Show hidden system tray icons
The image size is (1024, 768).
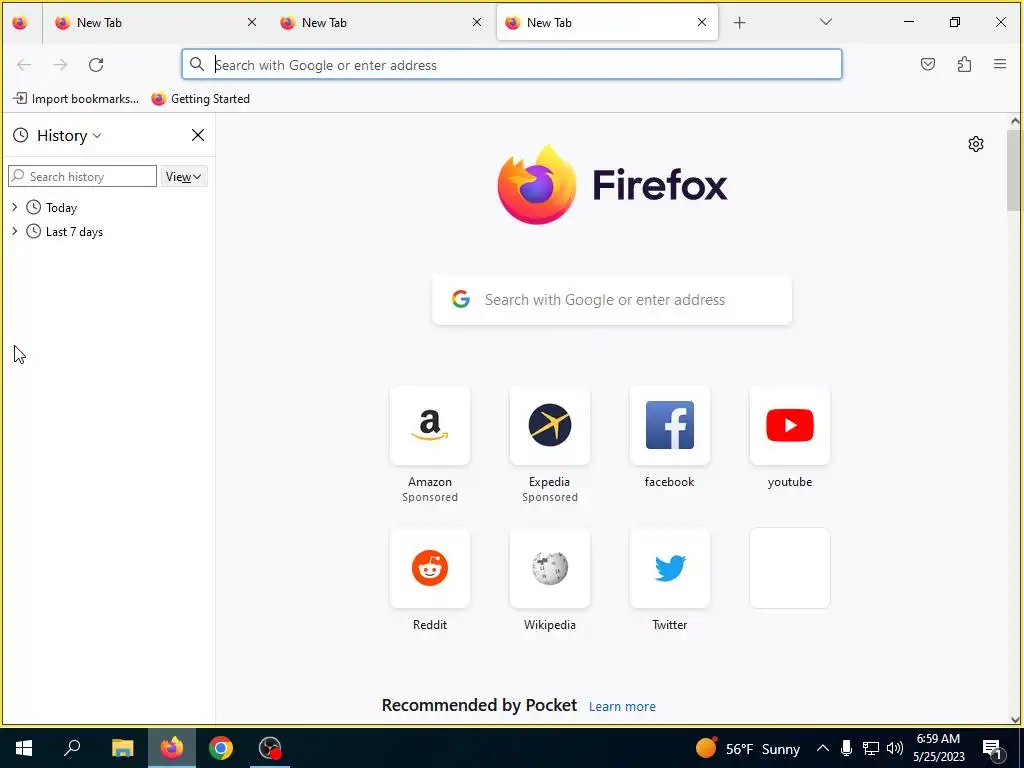point(823,748)
